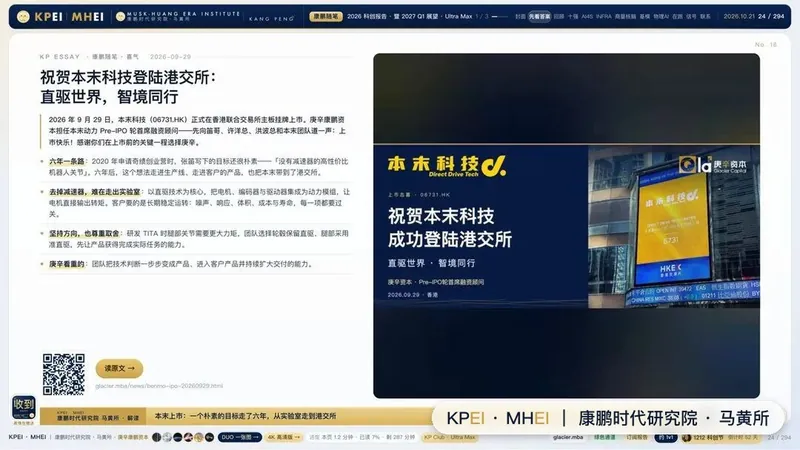
Task: Click the first round avatar in footer
Action: click(x=157, y=437)
